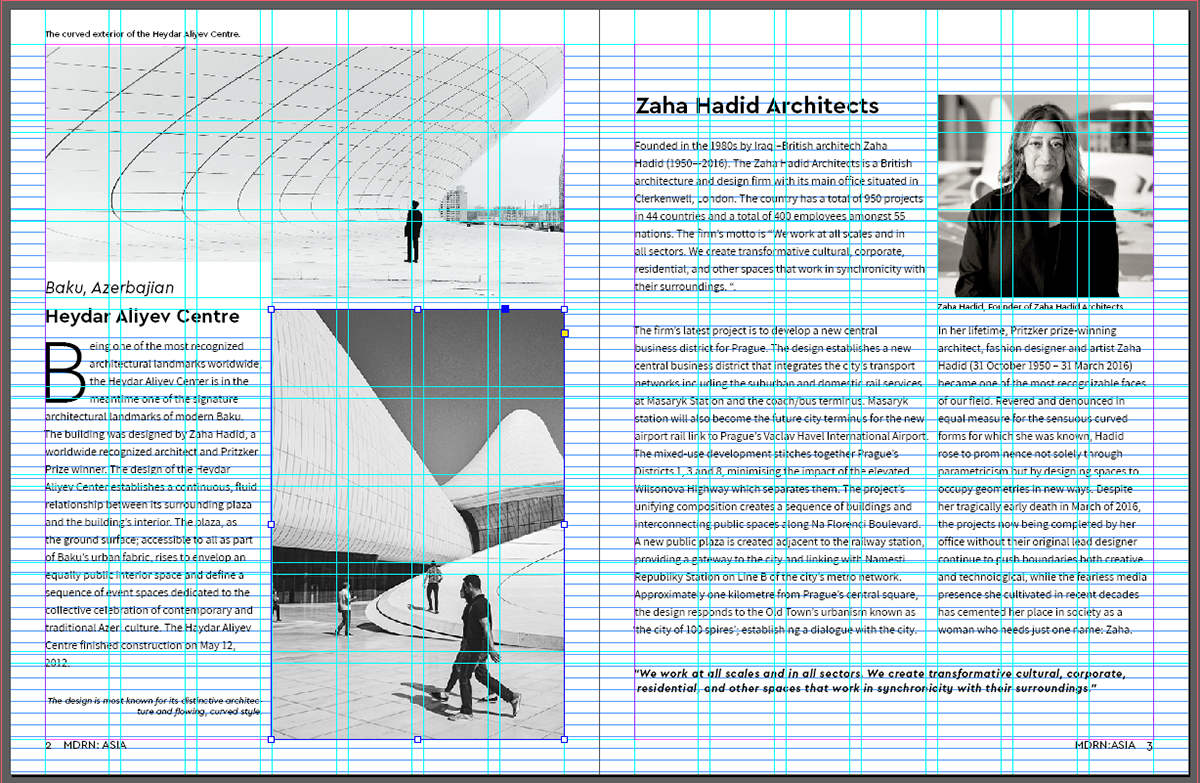Screen dimensions: 1200x783
Task: Click caption 'Zaha Hadid, Founder of Zaha Hadid Architects'
Action: pos(1030,307)
